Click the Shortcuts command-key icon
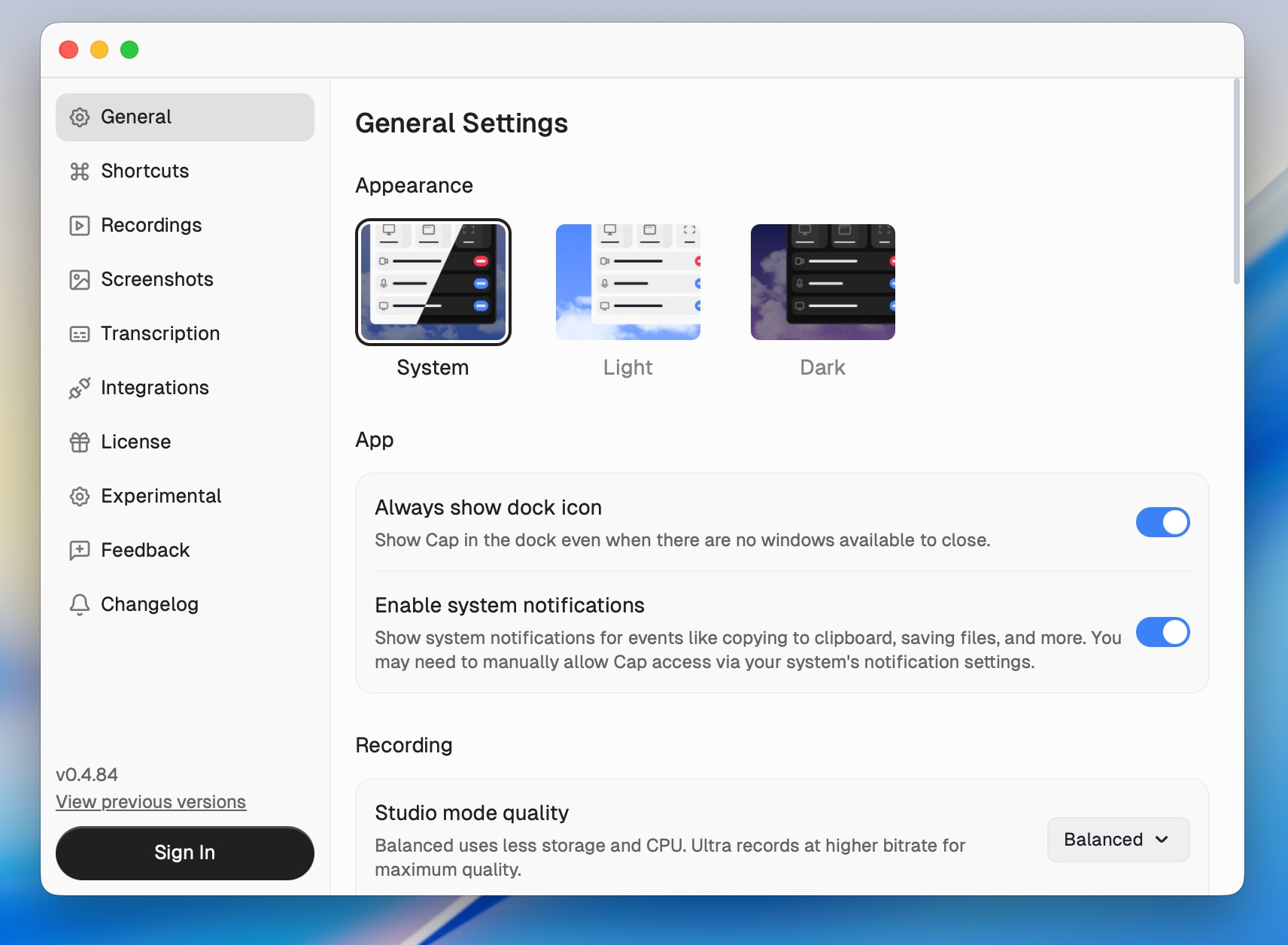 pyautogui.click(x=80, y=172)
